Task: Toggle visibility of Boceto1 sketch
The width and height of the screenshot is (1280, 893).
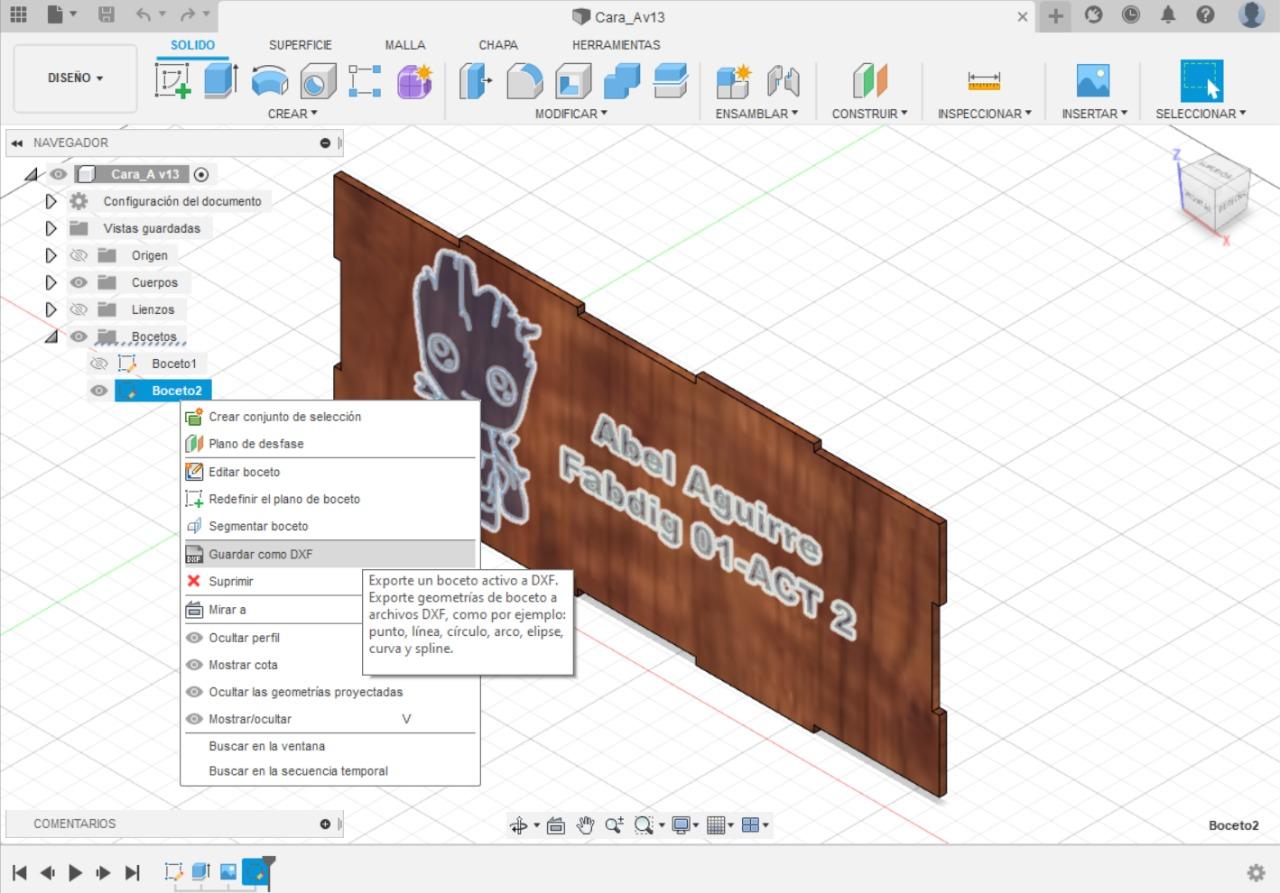Action: click(99, 364)
